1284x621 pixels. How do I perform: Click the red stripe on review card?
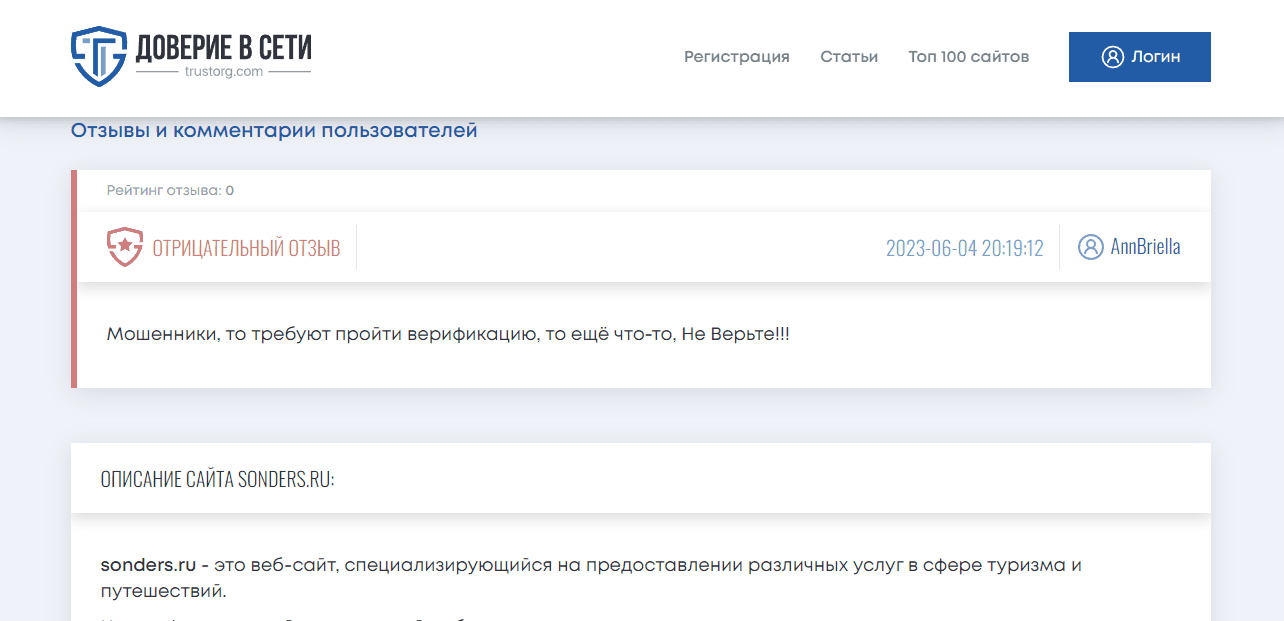coord(74,279)
